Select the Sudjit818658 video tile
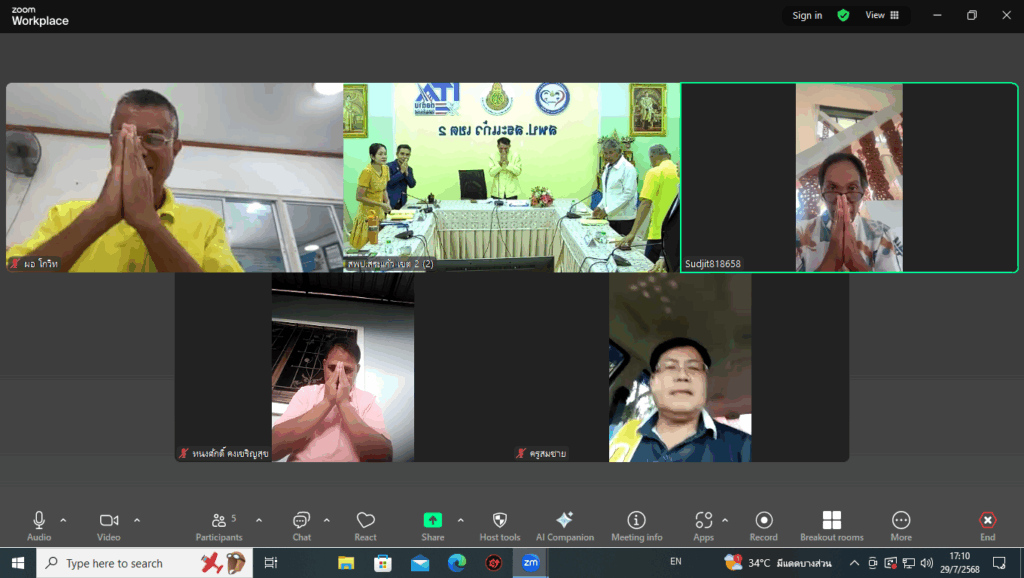This screenshot has height=578, width=1024. tap(849, 177)
